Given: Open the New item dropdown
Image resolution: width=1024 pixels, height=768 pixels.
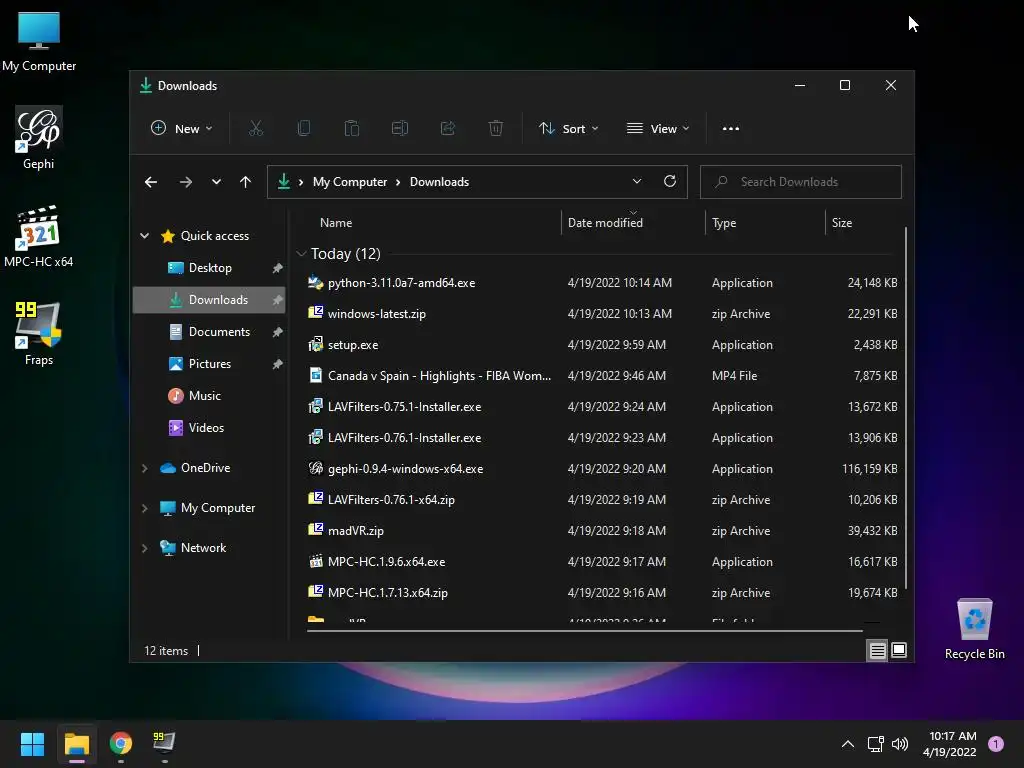Looking at the screenshot, I should coord(182,129).
